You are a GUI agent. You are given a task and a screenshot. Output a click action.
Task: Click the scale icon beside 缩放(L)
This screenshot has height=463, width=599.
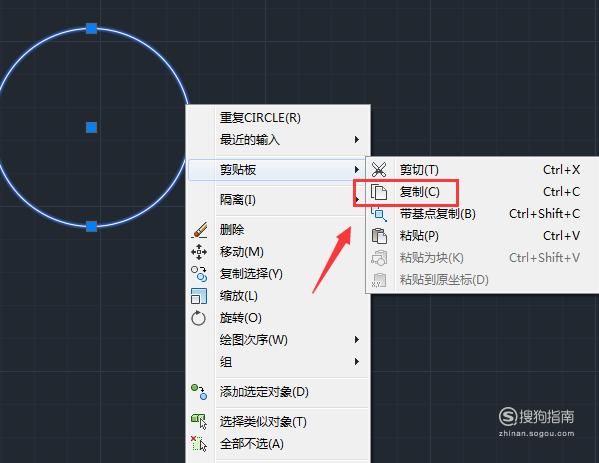click(x=199, y=296)
